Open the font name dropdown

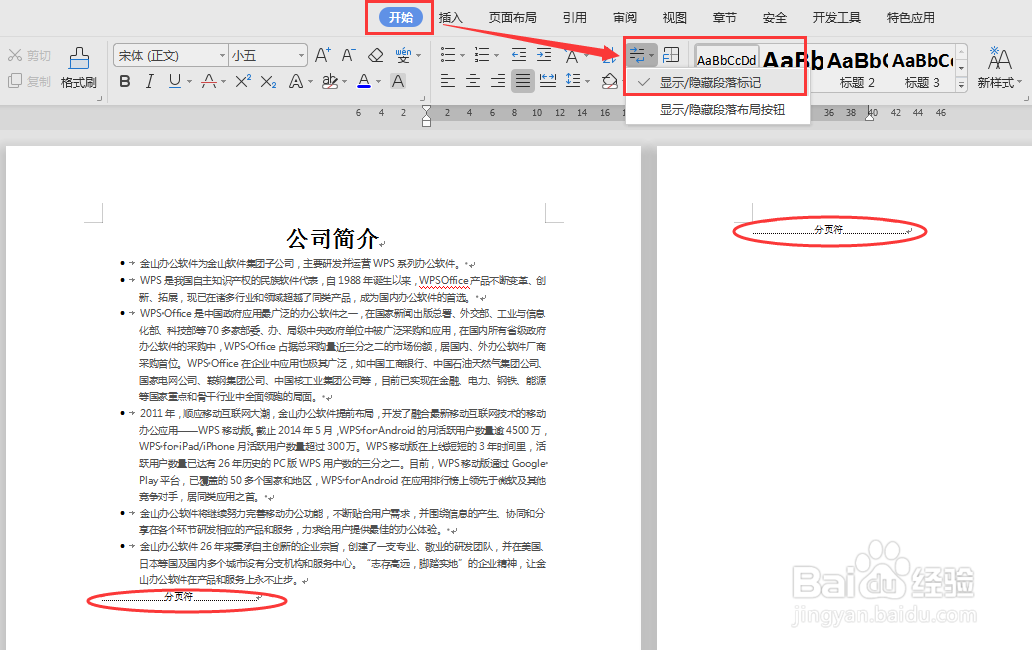pyautogui.click(x=222, y=55)
